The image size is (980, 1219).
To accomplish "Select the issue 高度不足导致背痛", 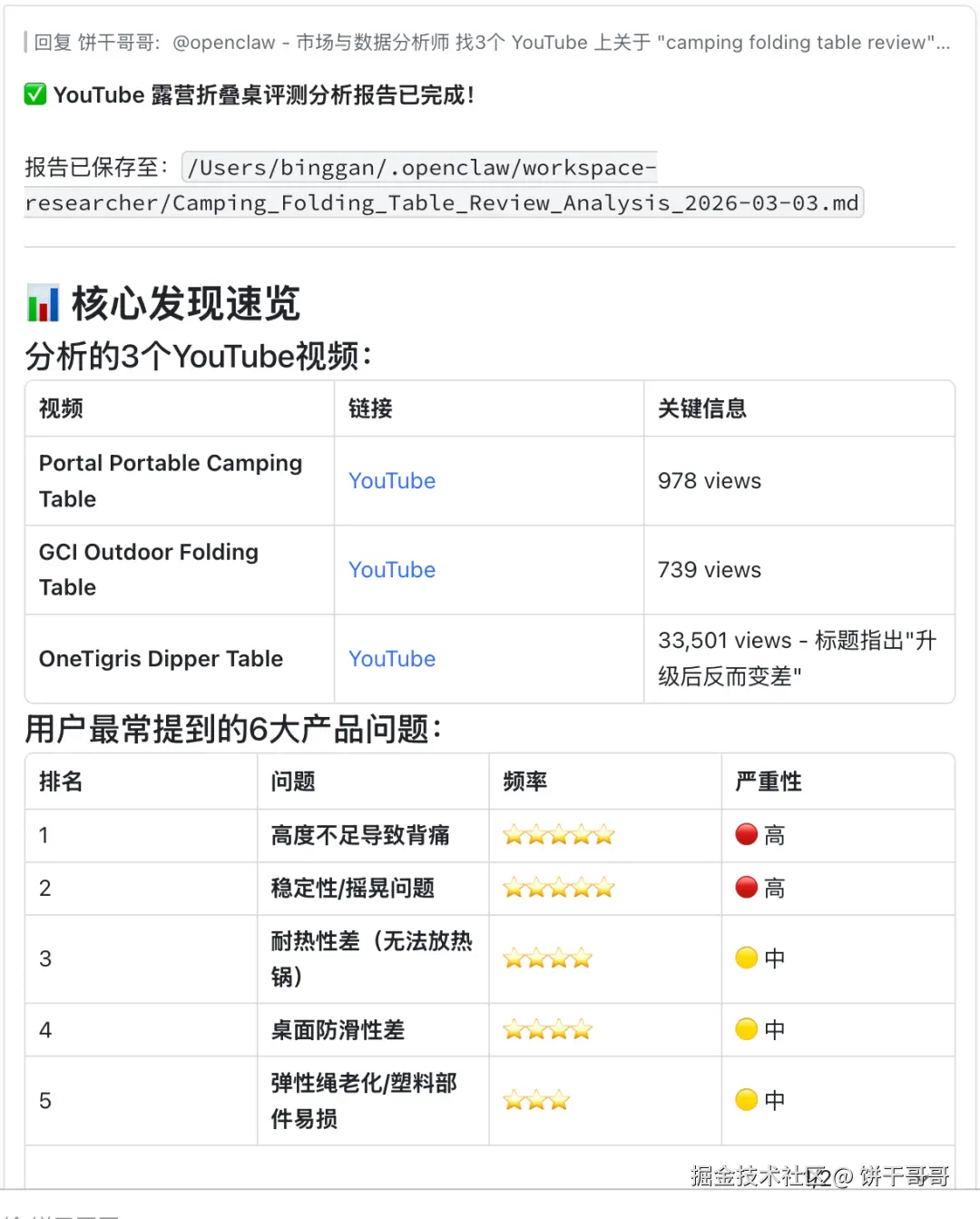I will tap(360, 835).
